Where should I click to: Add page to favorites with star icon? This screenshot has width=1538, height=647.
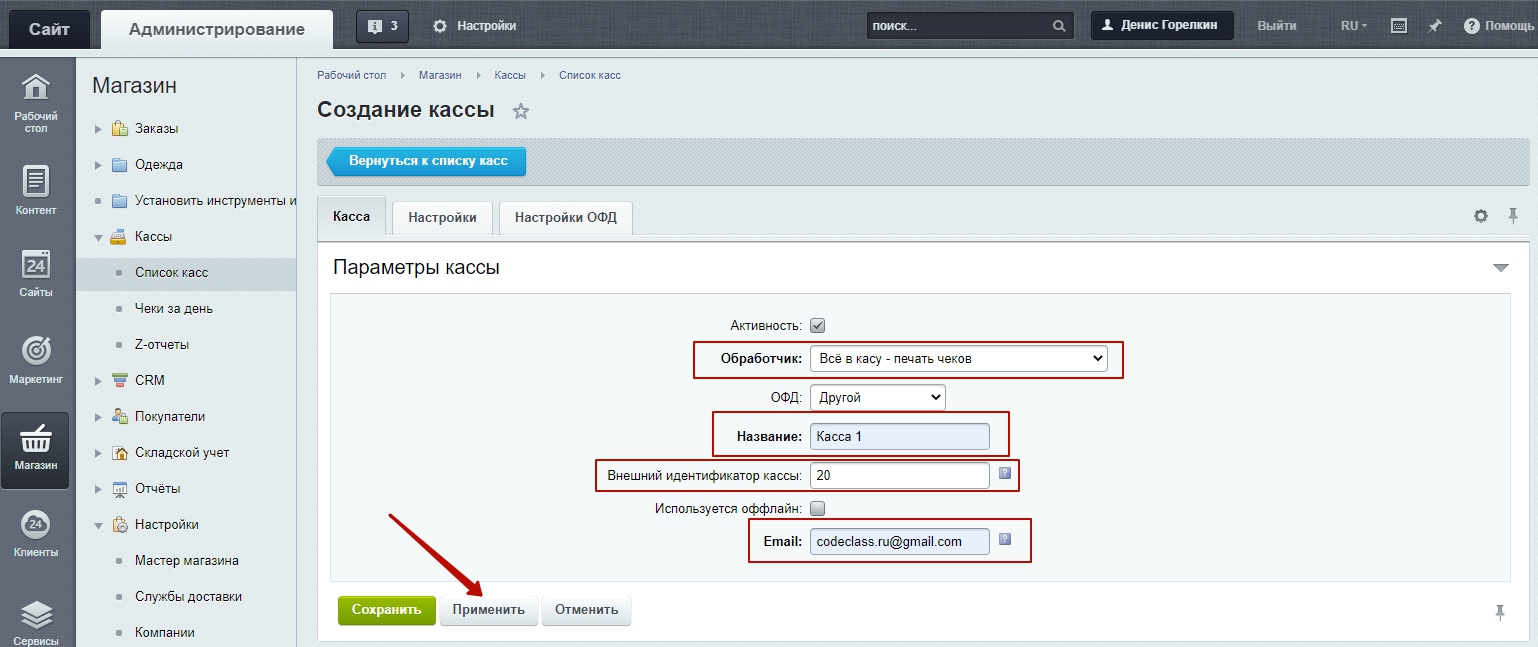[x=520, y=111]
